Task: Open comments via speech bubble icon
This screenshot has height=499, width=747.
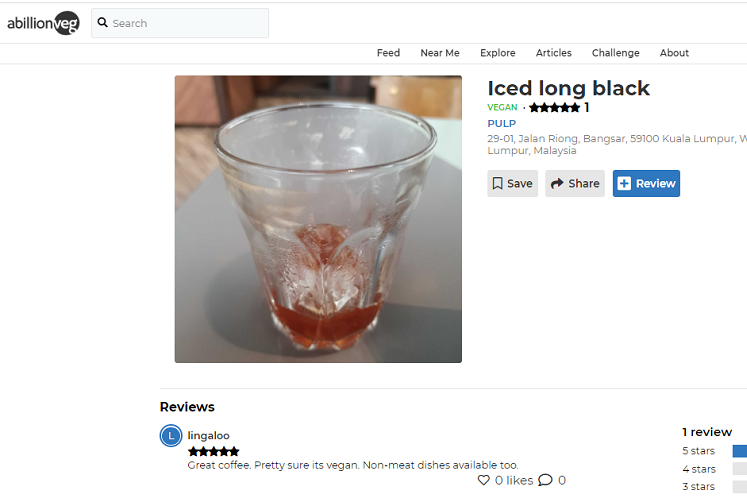Action: tap(545, 480)
